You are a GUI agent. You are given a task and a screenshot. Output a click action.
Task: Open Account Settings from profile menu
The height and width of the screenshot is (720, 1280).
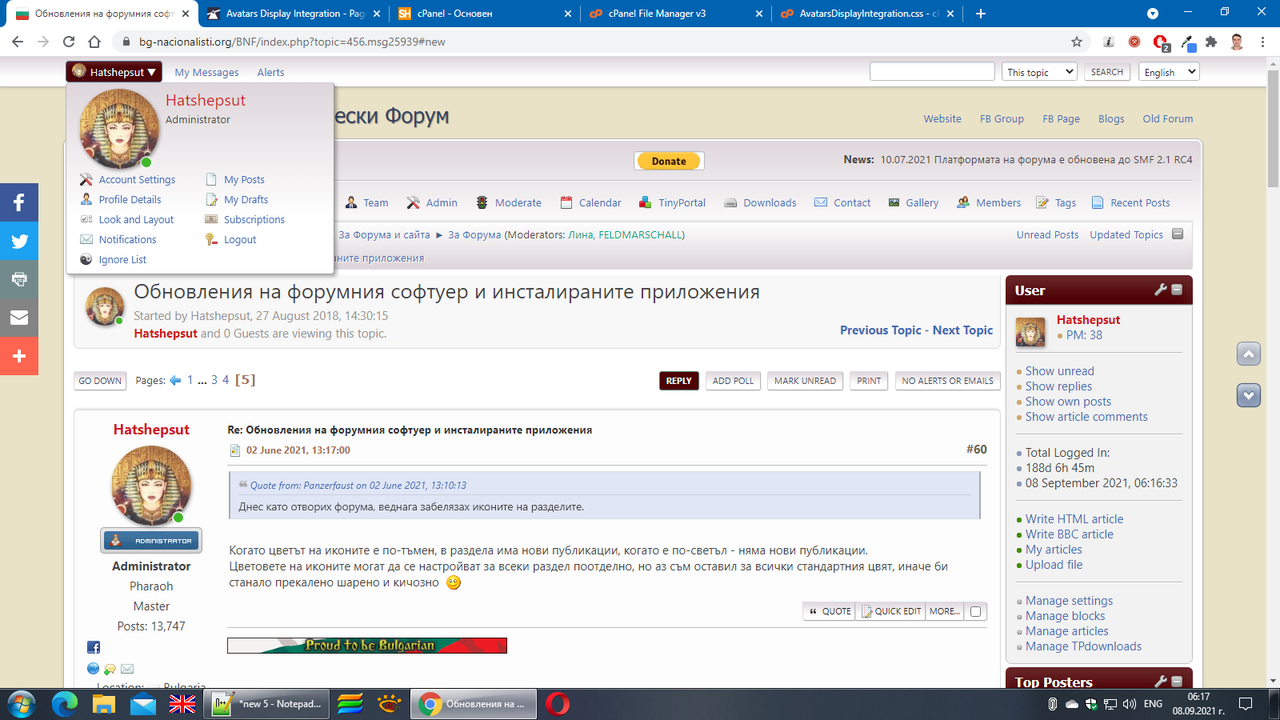click(x=137, y=180)
